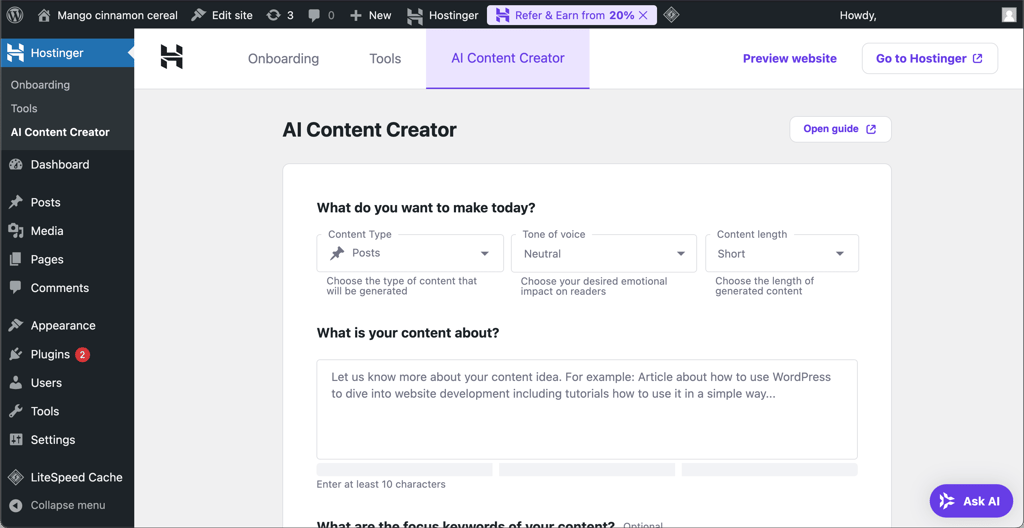Image resolution: width=1024 pixels, height=528 pixels.
Task: Click the Media icon in sidebar
Action: click(16, 231)
